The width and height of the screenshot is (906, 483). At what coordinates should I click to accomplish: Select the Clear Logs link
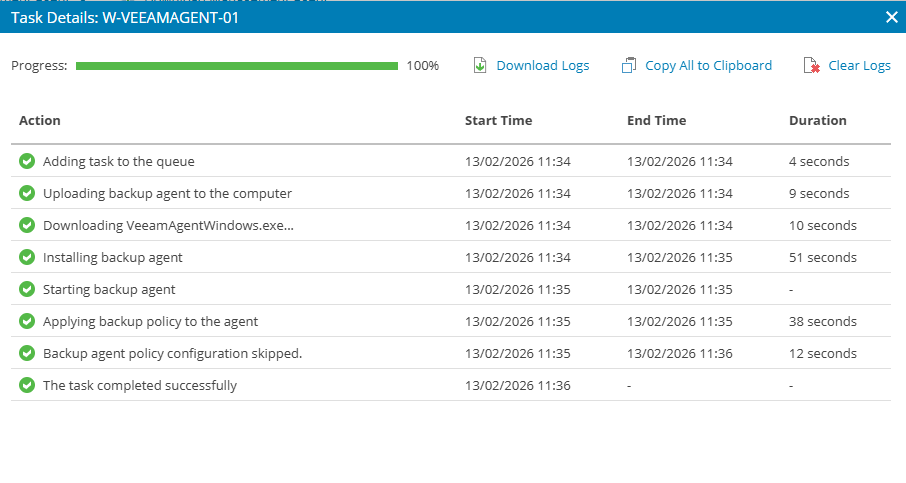tap(859, 66)
